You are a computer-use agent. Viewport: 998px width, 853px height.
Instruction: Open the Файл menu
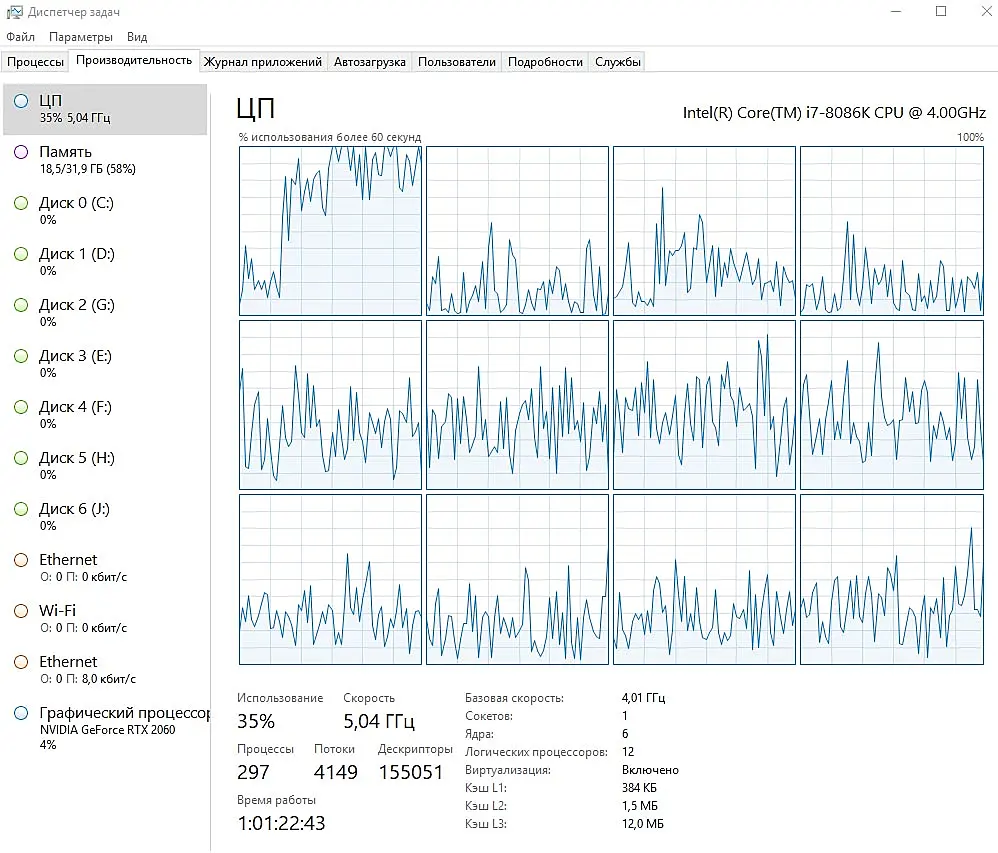point(20,37)
